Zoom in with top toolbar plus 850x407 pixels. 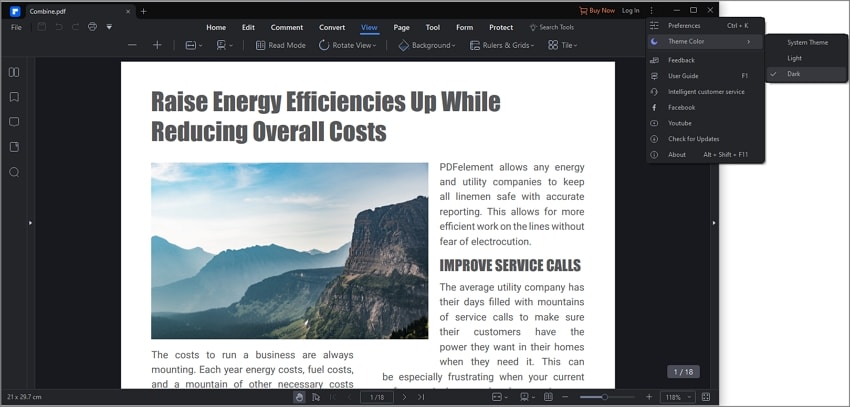click(157, 45)
